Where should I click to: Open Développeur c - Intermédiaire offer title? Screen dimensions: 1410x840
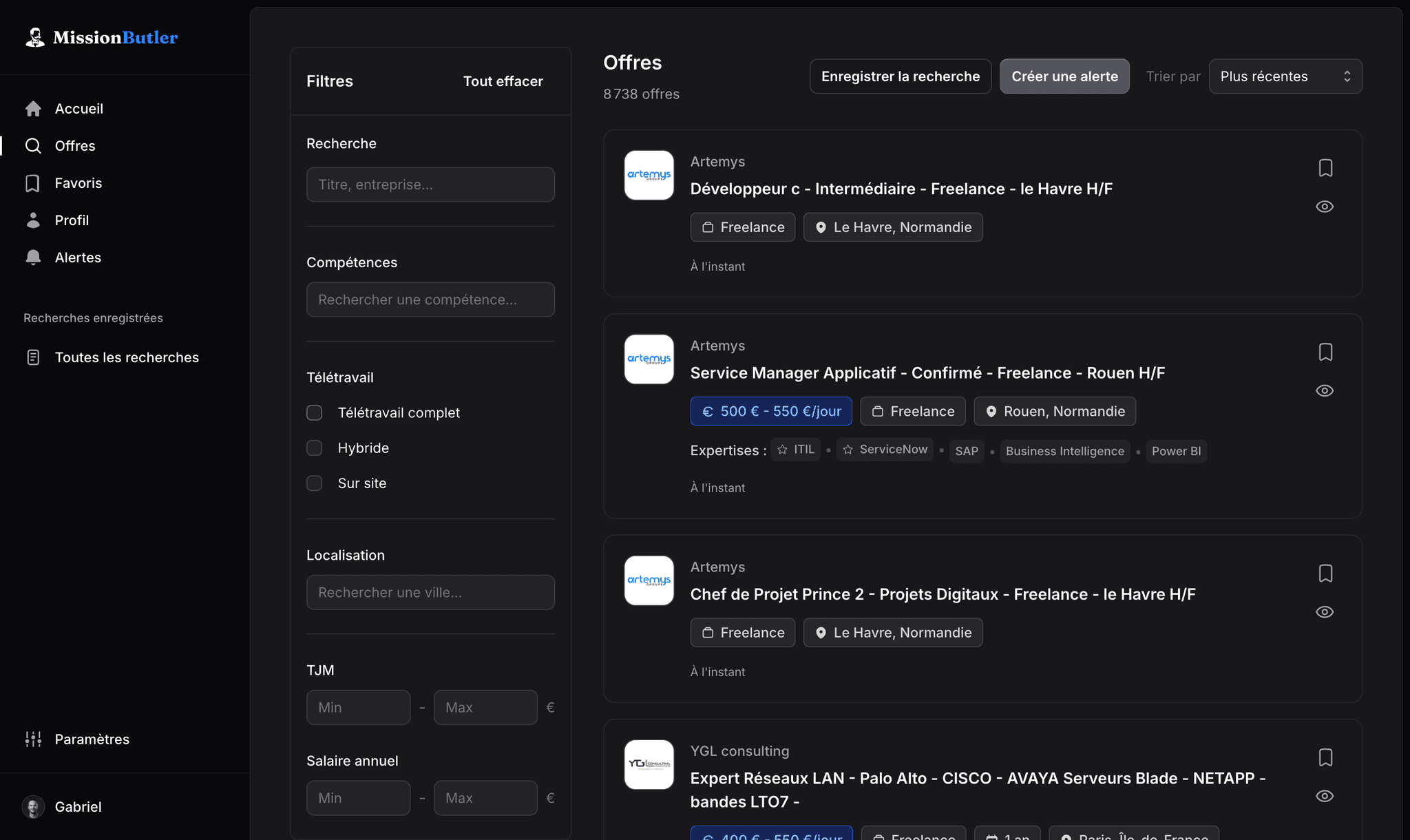click(902, 189)
